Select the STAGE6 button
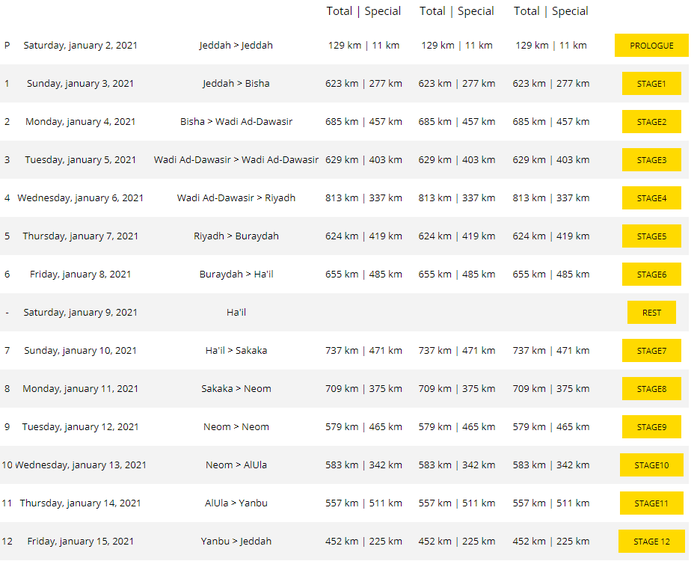Screen dimensions: 700x567 651,274
